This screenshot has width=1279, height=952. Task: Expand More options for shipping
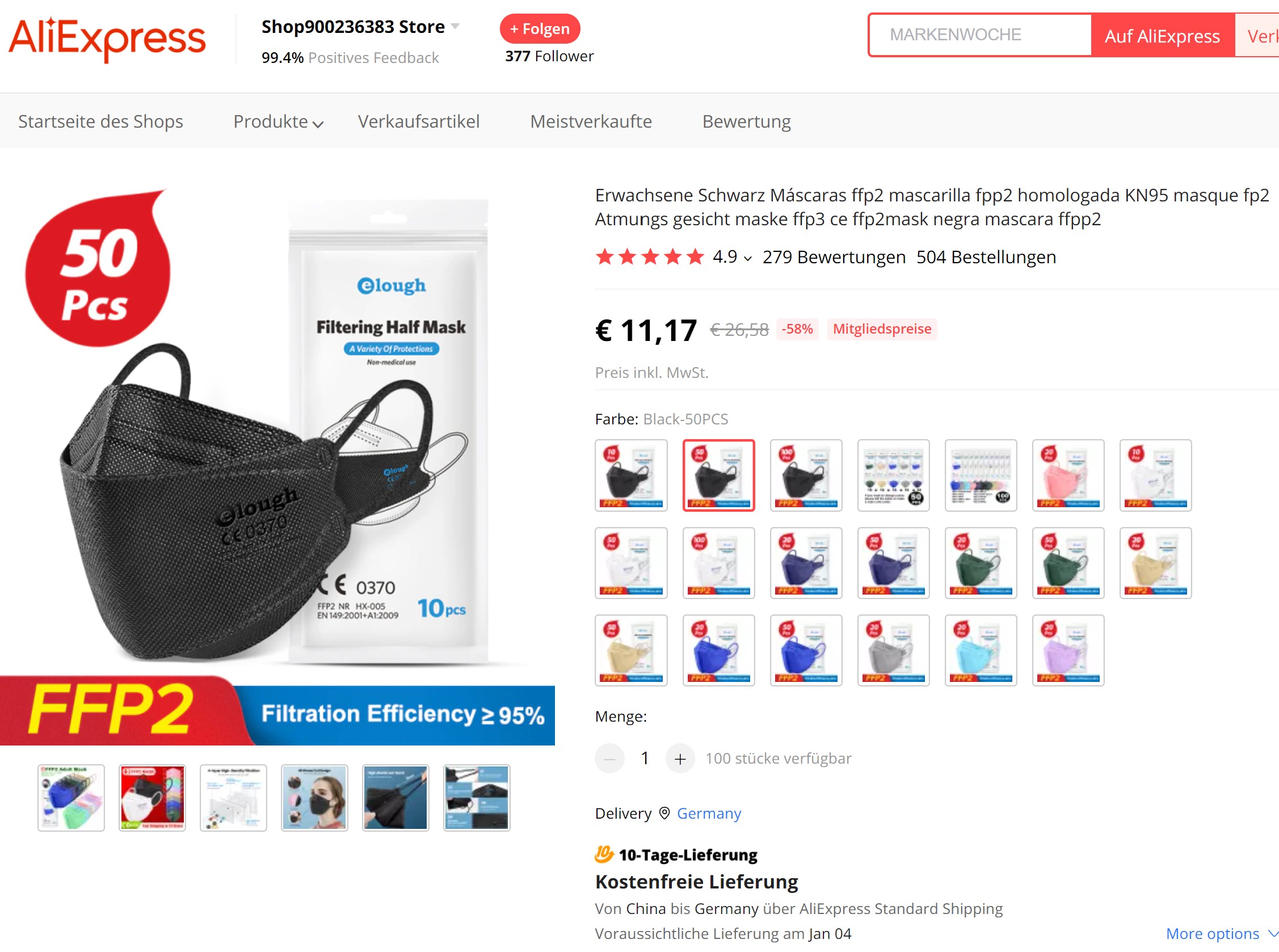point(1221,933)
